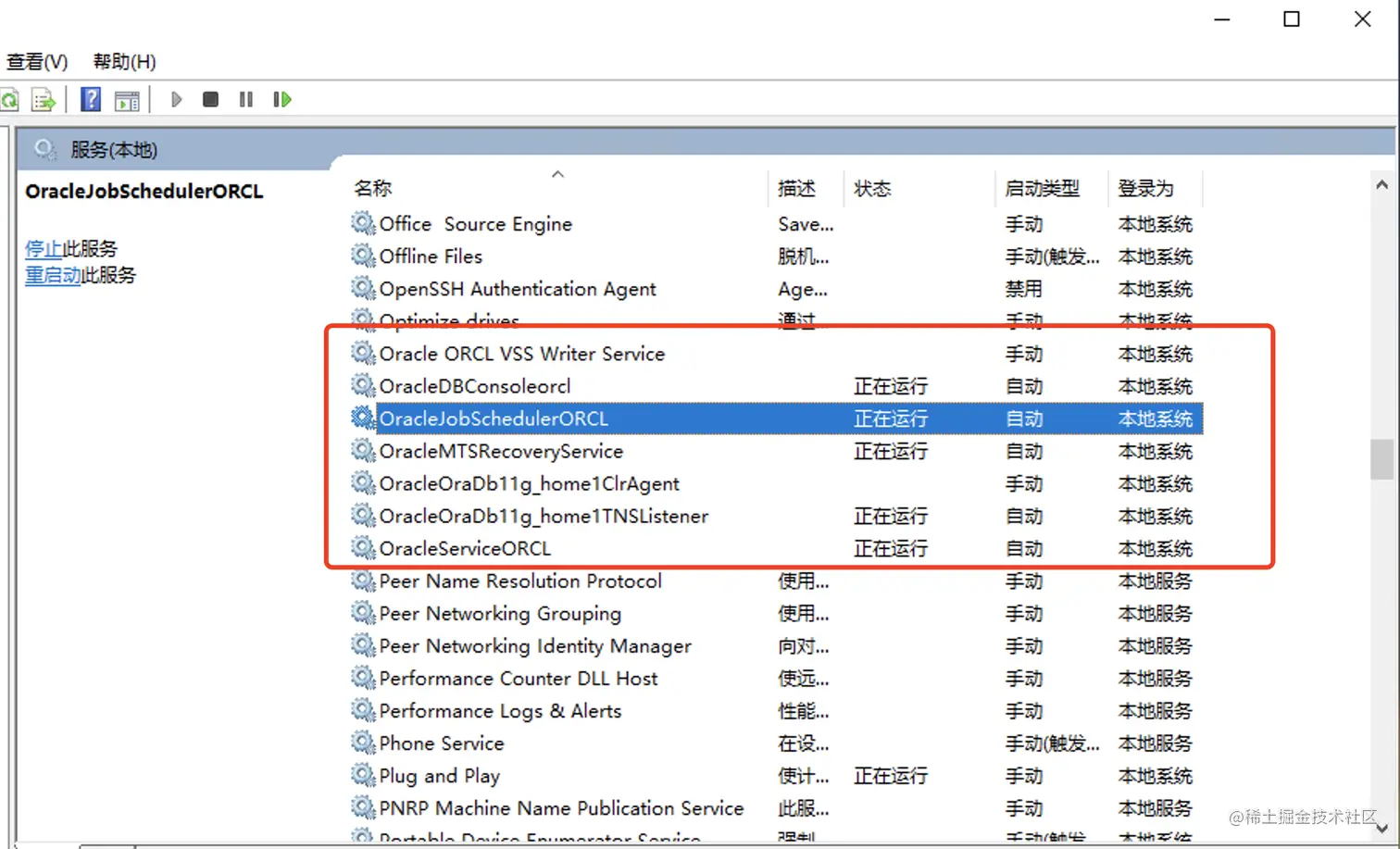The width and height of the screenshot is (1400, 849).
Task: Click the 手动(触发...) startup type of Offline Files
Action: coord(1053,256)
